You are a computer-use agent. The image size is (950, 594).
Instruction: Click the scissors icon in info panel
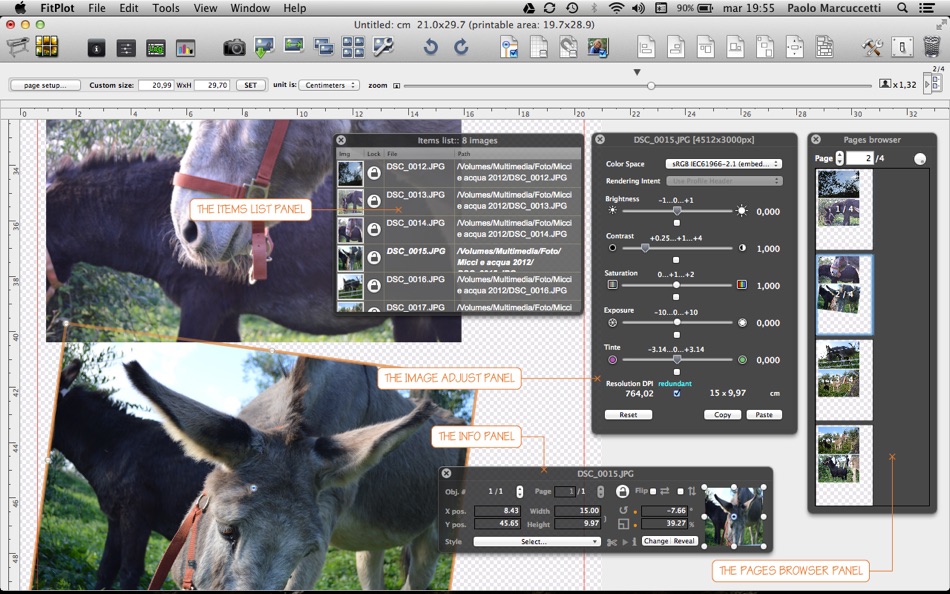point(612,542)
